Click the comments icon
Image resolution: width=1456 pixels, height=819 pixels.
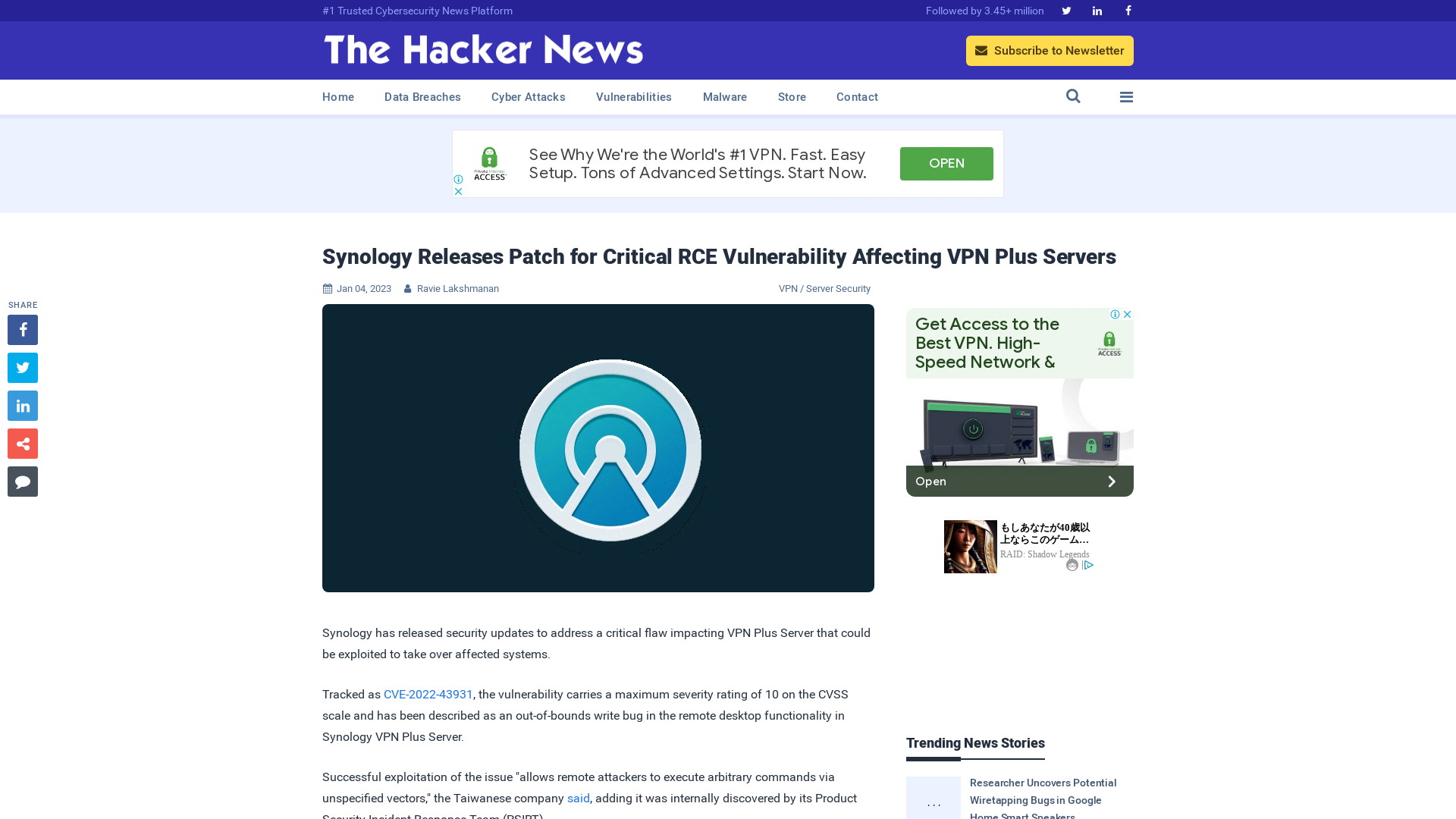(x=22, y=481)
